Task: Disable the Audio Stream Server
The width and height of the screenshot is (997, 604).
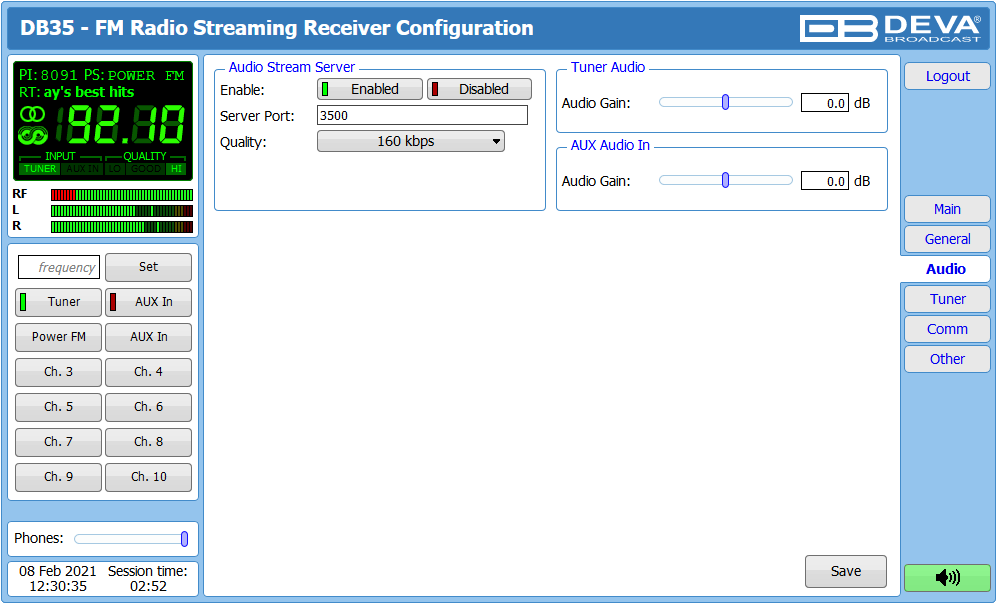Action: pos(479,89)
